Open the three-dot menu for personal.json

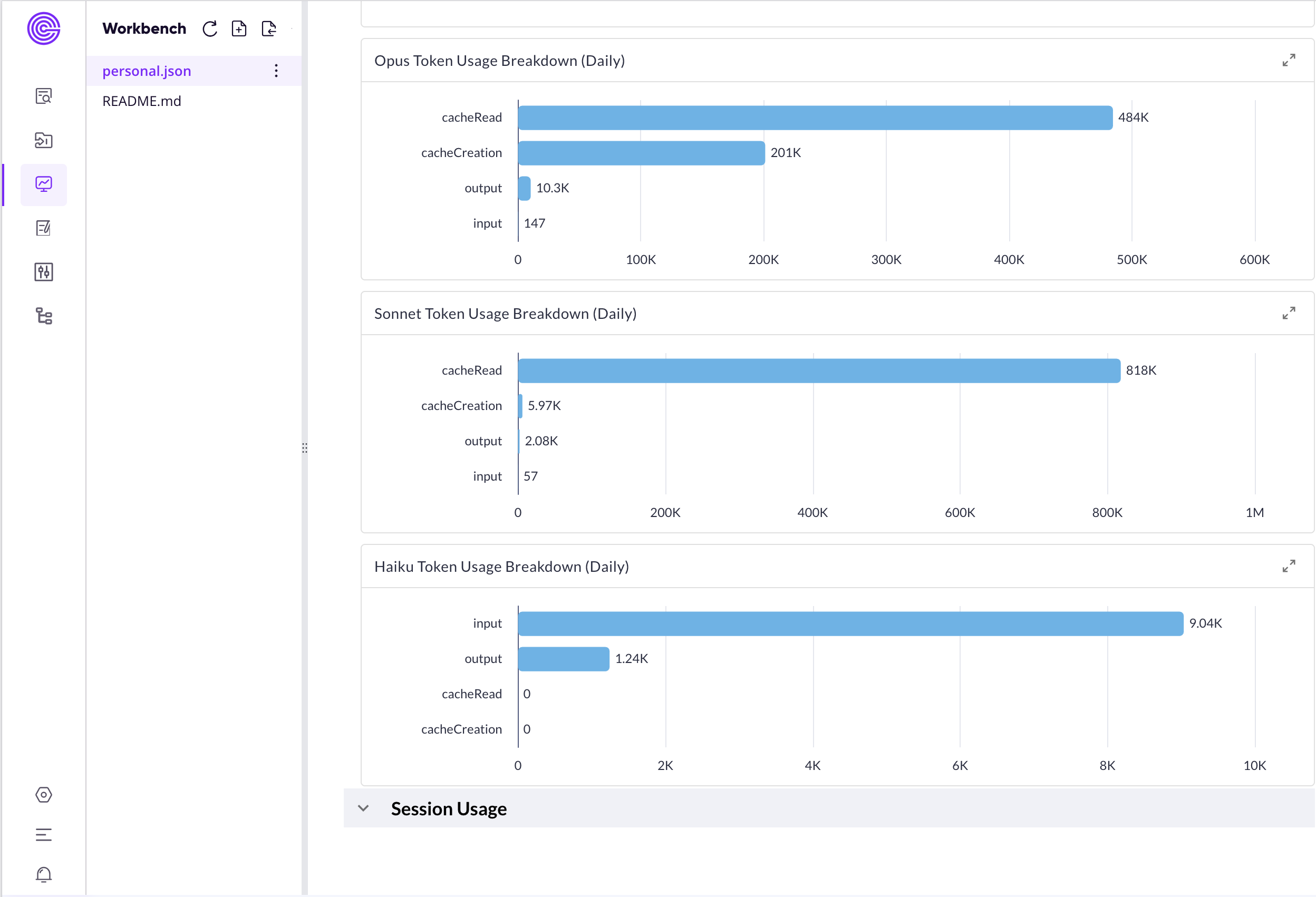pos(276,71)
